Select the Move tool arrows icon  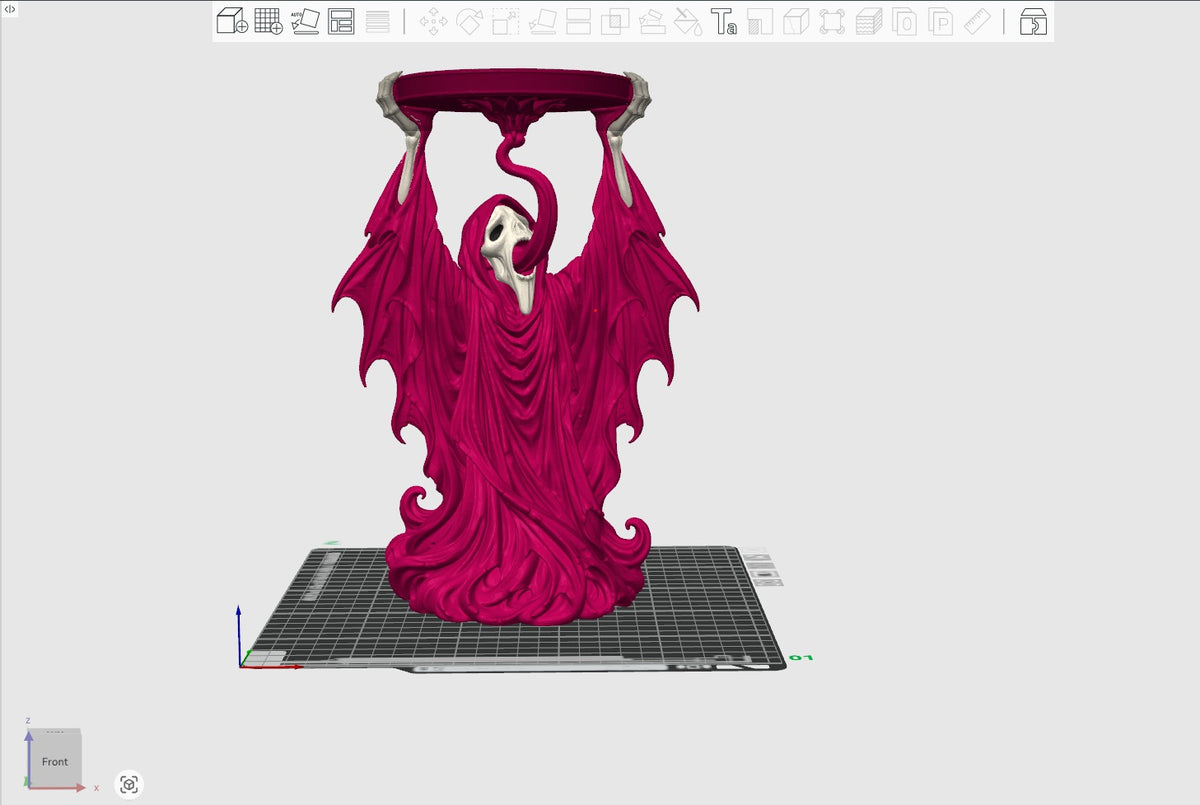pos(433,21)
